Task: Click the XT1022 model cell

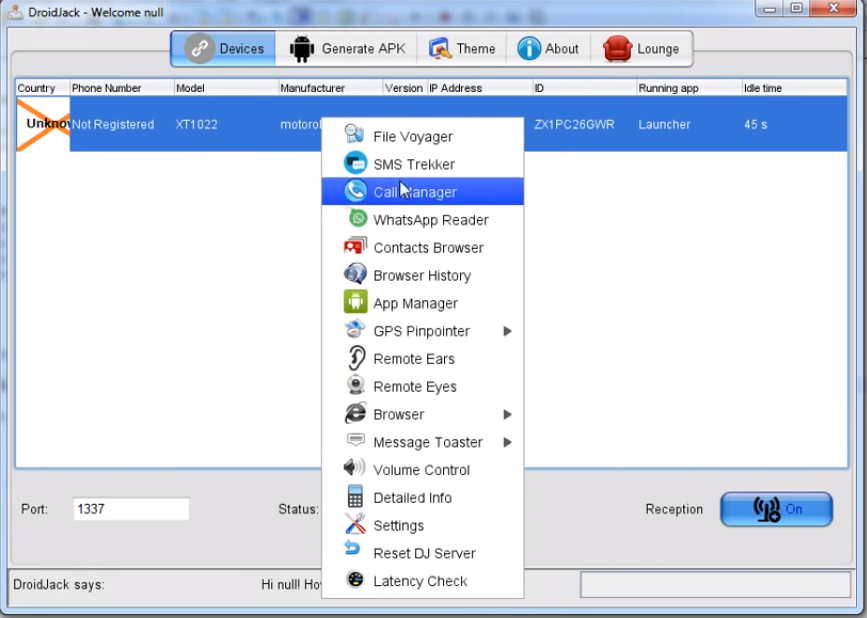Action: (226, 124)
